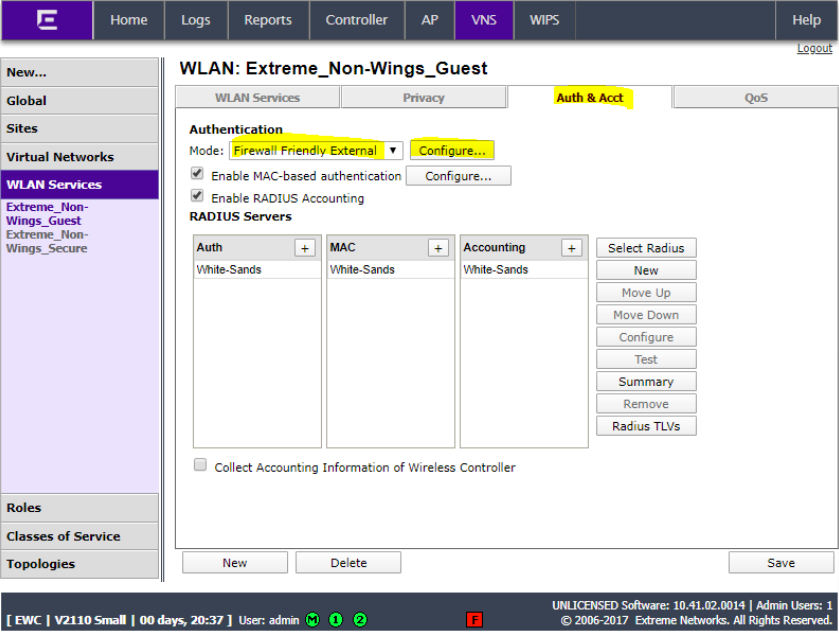Switch to the Auth & Acct tab

(590, 98)
